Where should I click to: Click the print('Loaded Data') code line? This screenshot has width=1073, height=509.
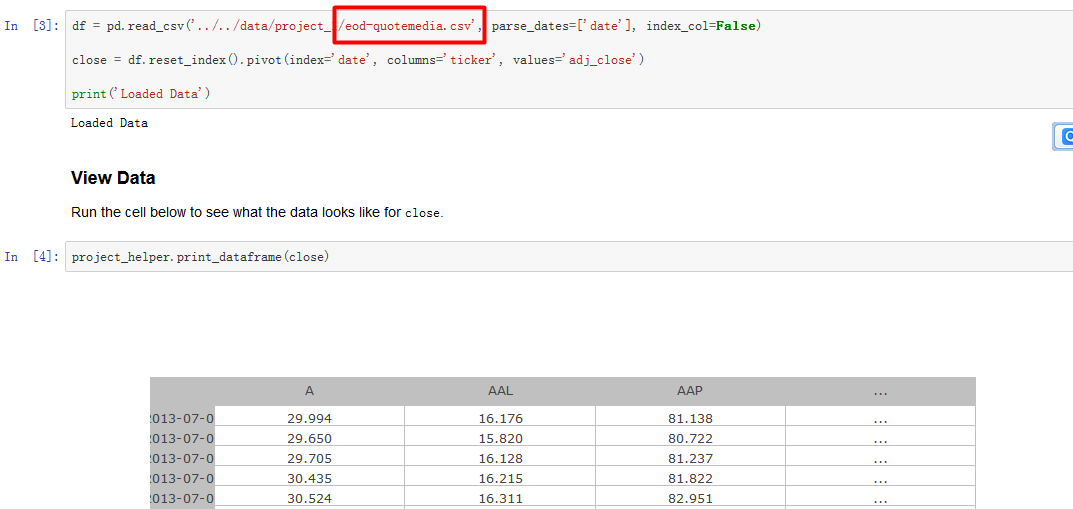click(x=141, y=94)
